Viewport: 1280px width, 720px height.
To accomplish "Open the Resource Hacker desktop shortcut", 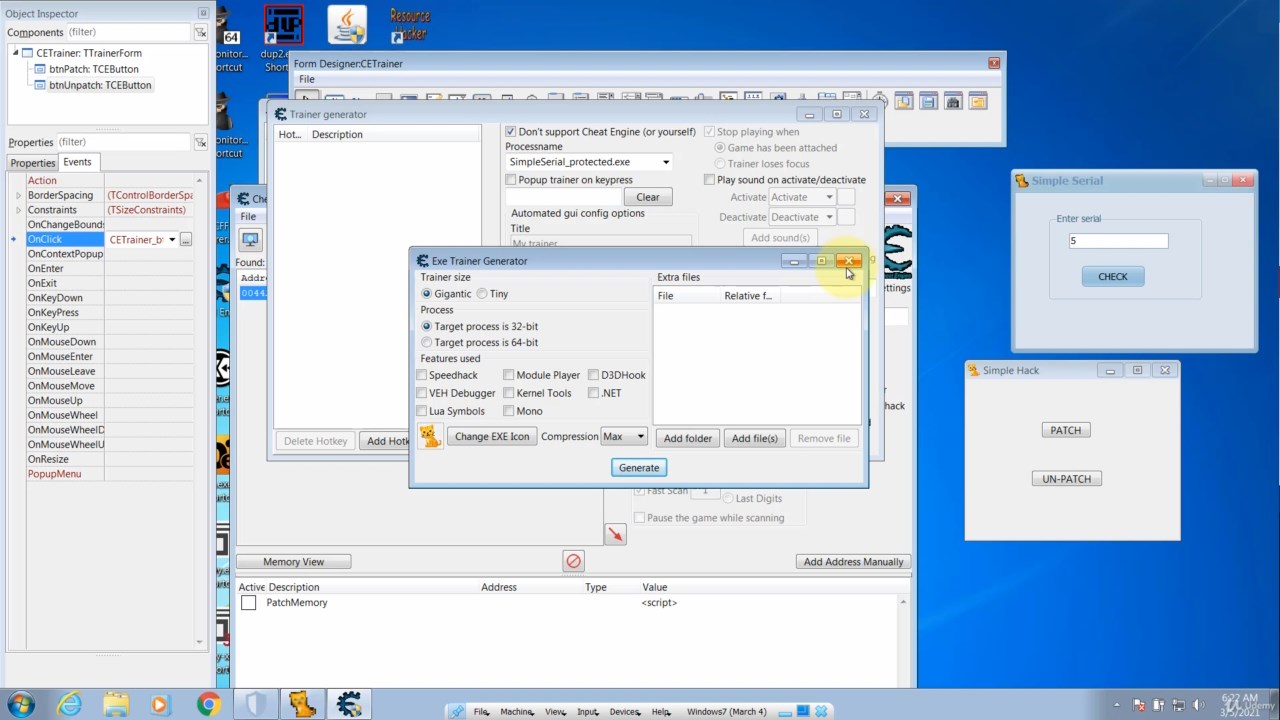I will point(410,25).
